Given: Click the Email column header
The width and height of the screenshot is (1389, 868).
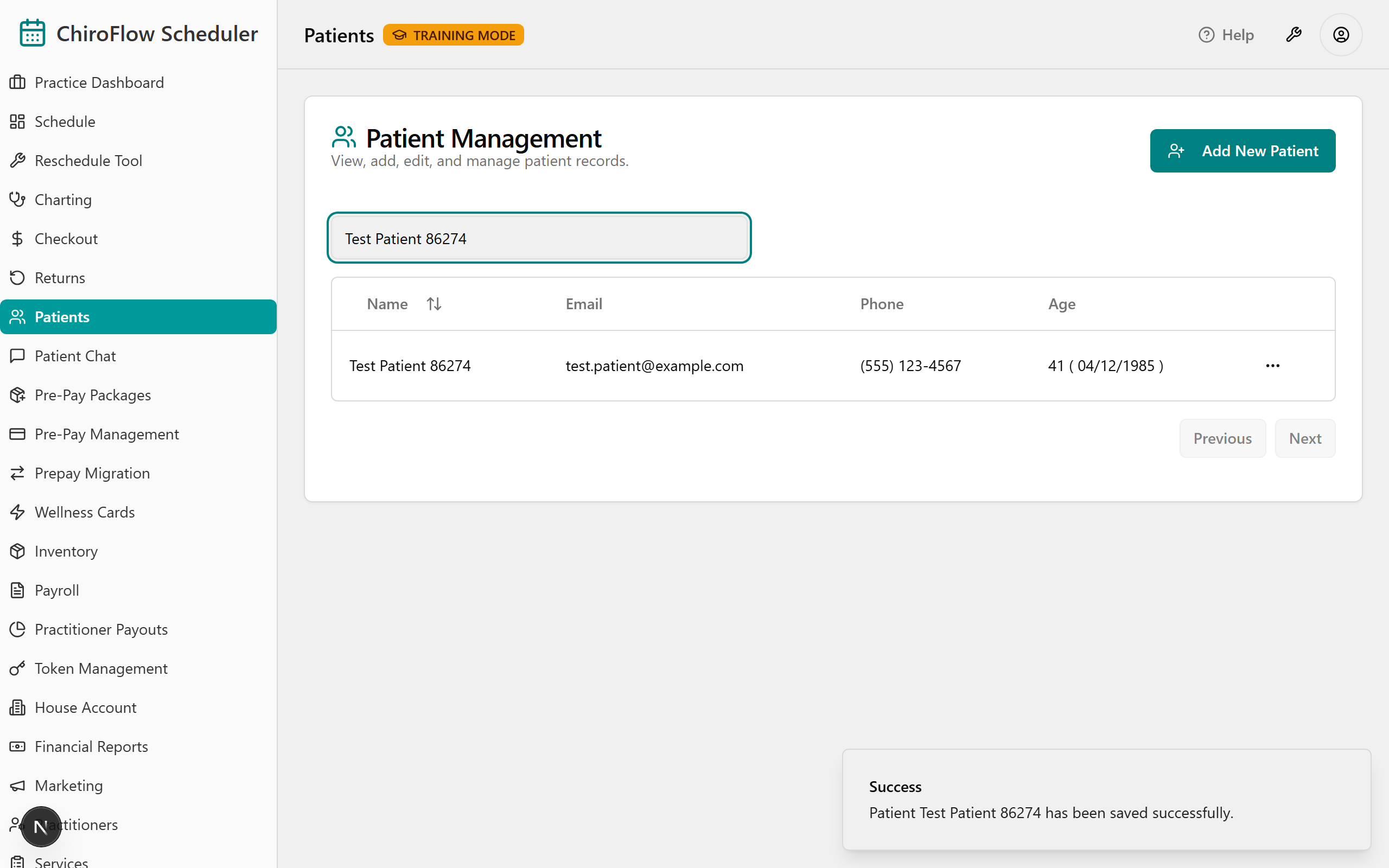Looking at the screenshot, I should coord(584,304).
